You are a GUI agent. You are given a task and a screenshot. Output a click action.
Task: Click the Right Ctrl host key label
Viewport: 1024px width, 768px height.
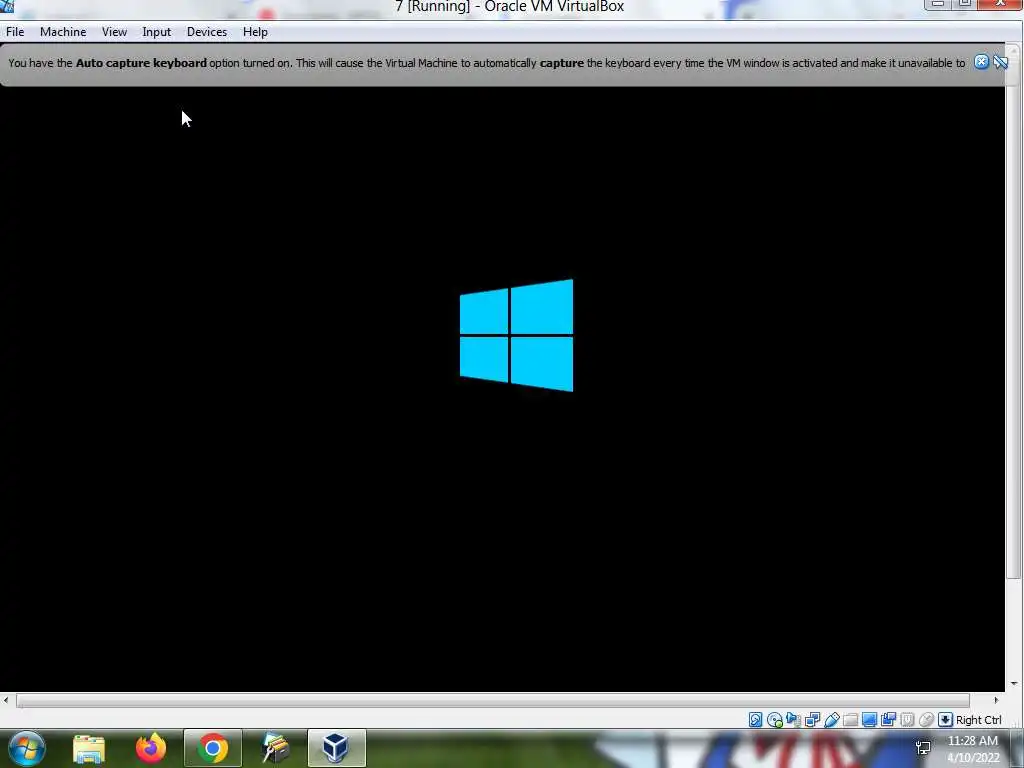pyautogui.click(x=978, y=720)
